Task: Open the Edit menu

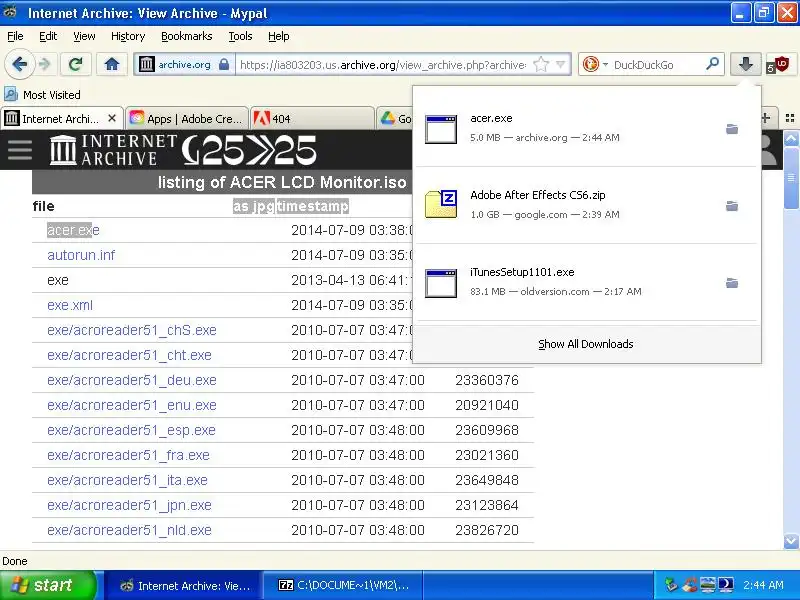Action: click(x=48, y=36)
